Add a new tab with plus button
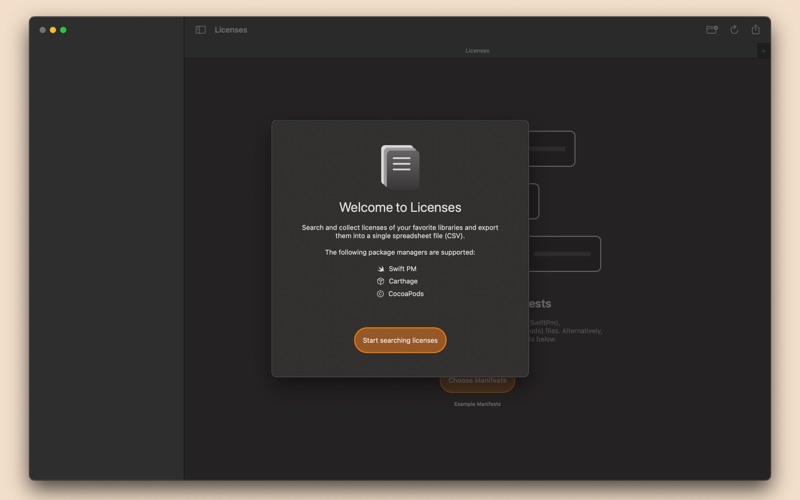Screen dimensions: 800x500 [763, 51]
